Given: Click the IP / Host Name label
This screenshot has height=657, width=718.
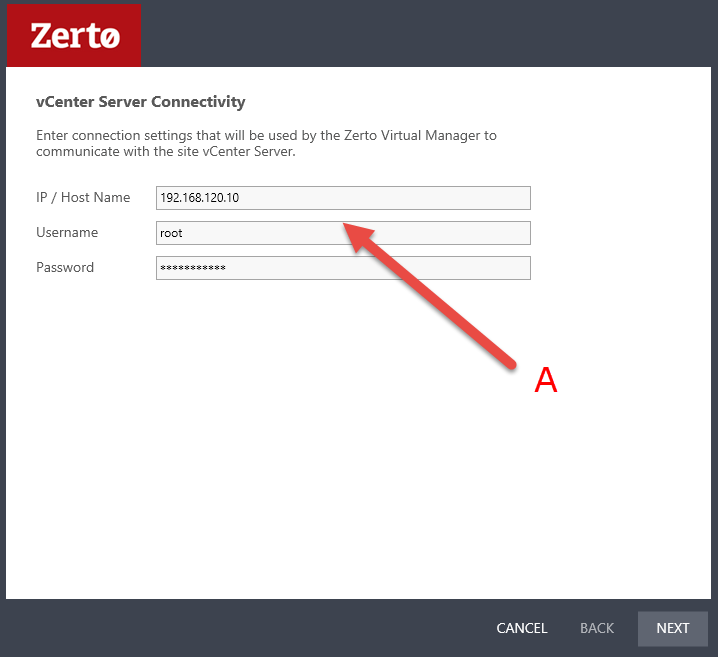Looking at the screenshot, I should 83,197.
